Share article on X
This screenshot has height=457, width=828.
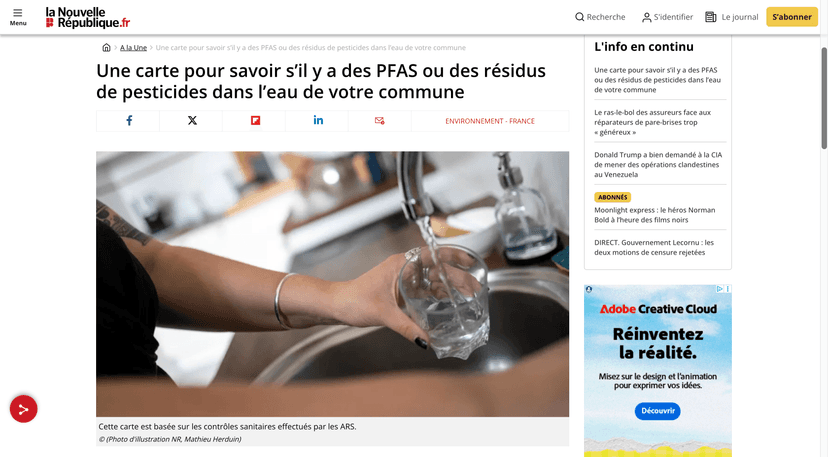pos(192,120)
